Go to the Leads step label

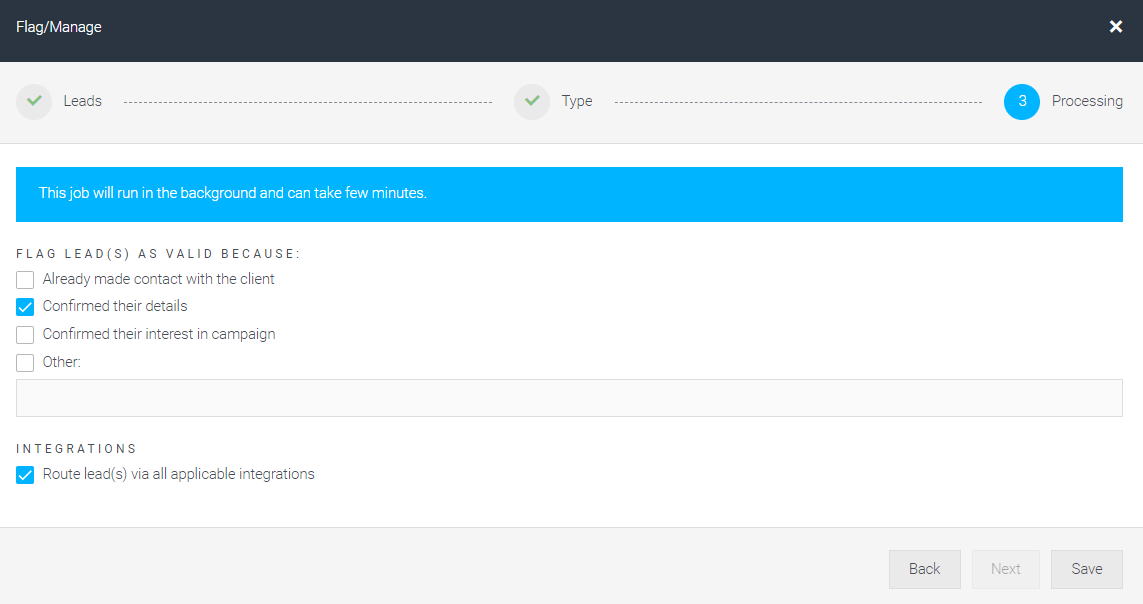pyautogui.click(x=82, y=101)
